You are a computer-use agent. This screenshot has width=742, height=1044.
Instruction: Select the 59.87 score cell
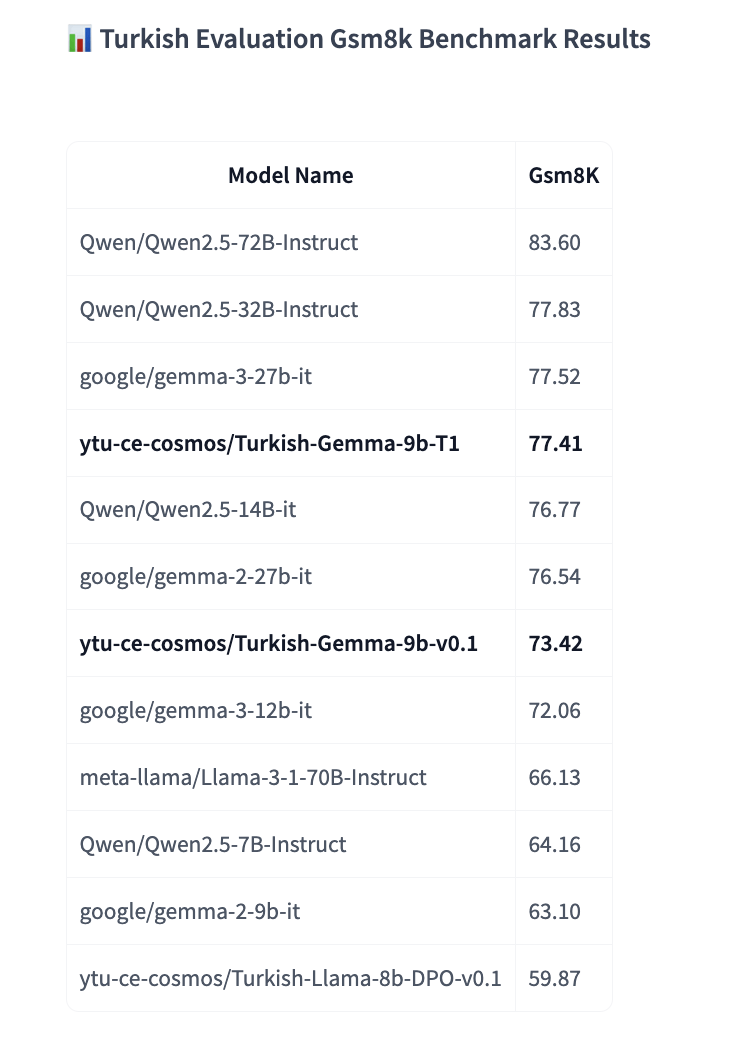pyautogui.click(x=555, y=979)
